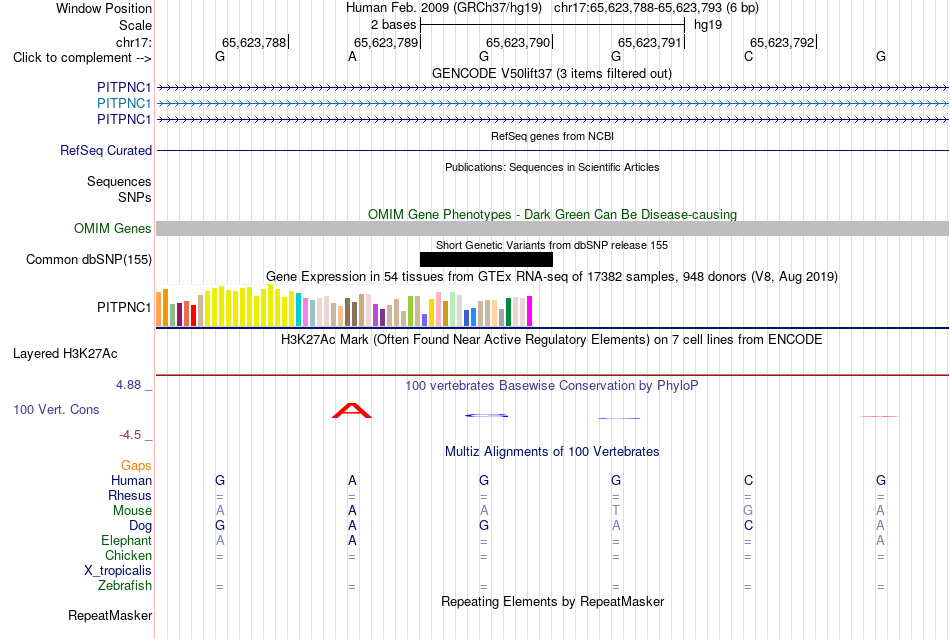Click base T in the Mouse alignment row

point(616,511)
